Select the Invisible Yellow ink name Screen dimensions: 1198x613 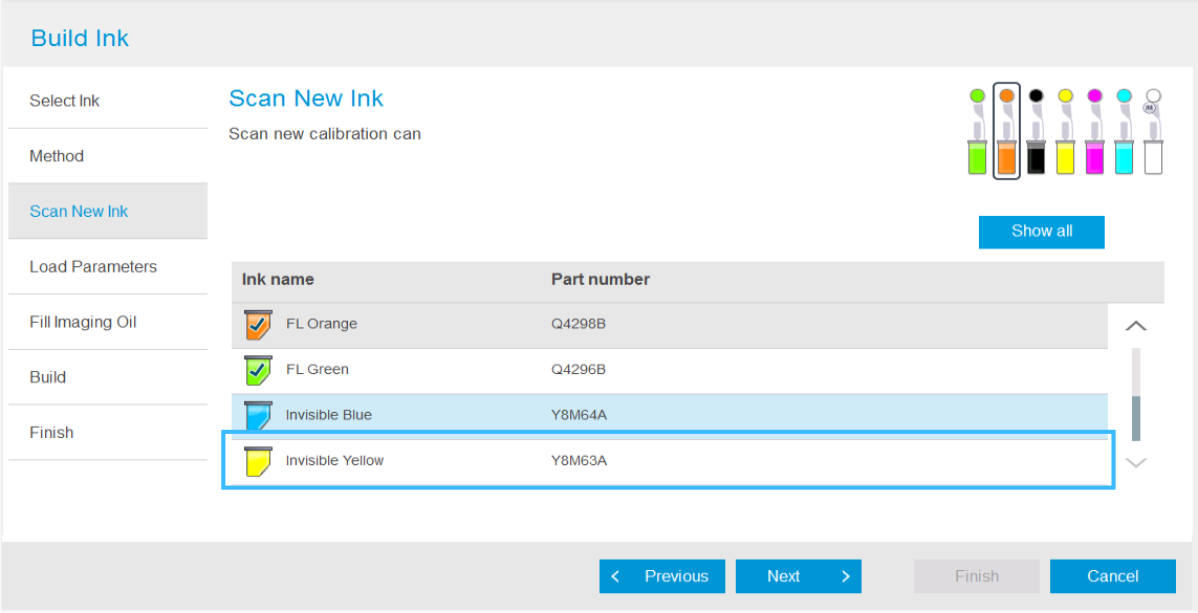pos(335,461)
